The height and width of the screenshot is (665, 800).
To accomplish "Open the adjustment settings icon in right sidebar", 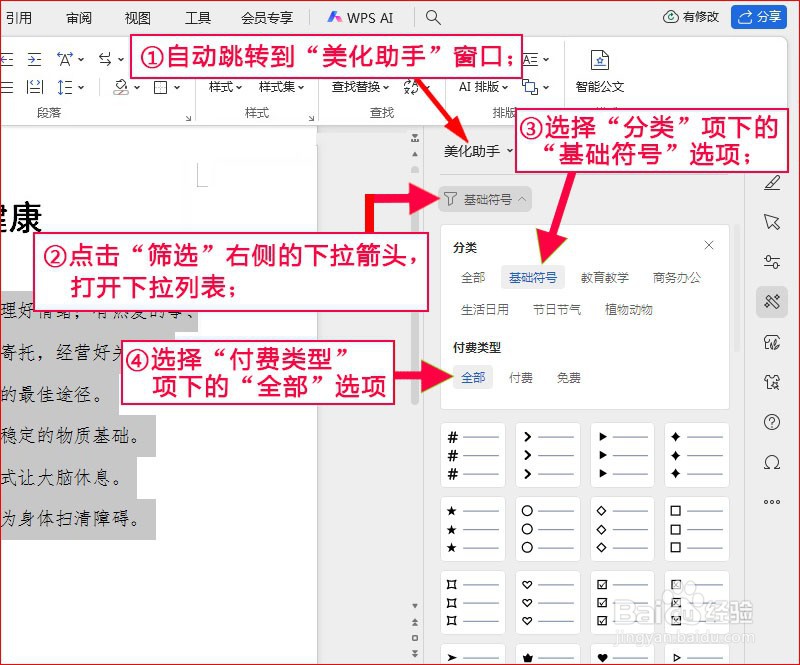I will point(771,261).
